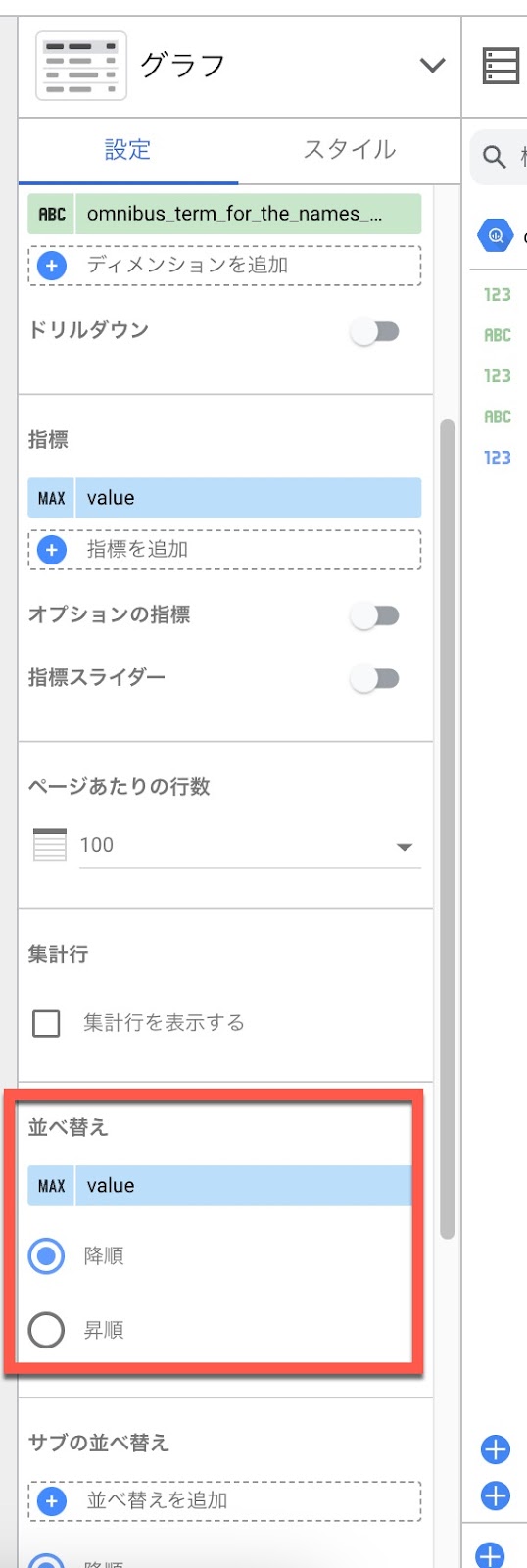Toggle the ドリルダウン switch
Screen dimensions: 527x1568
pos(375,331)
